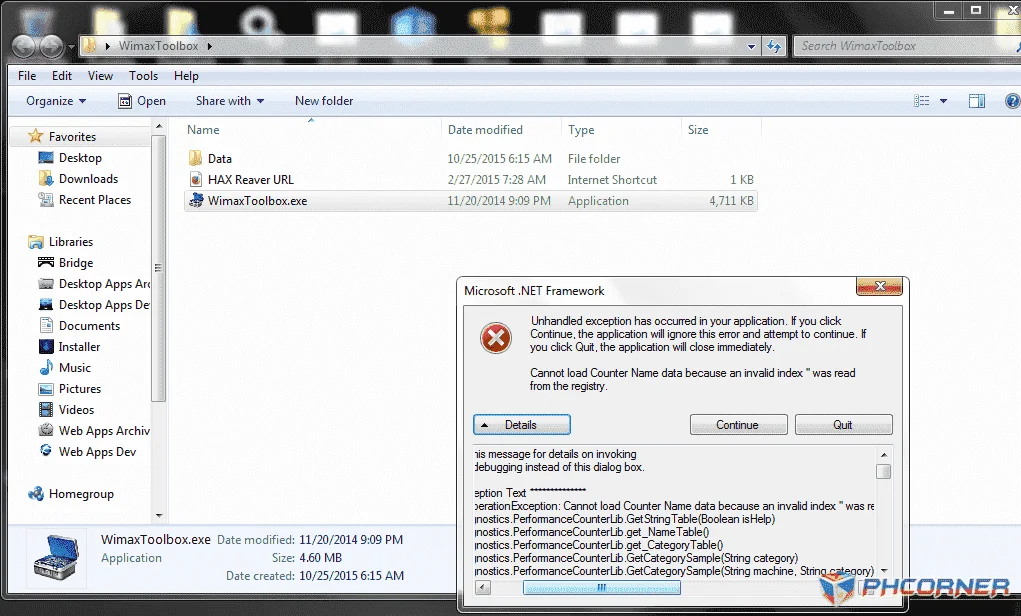Click the Libraries icon in sidebar
The image size is (1021, 616).
(35, 242)
